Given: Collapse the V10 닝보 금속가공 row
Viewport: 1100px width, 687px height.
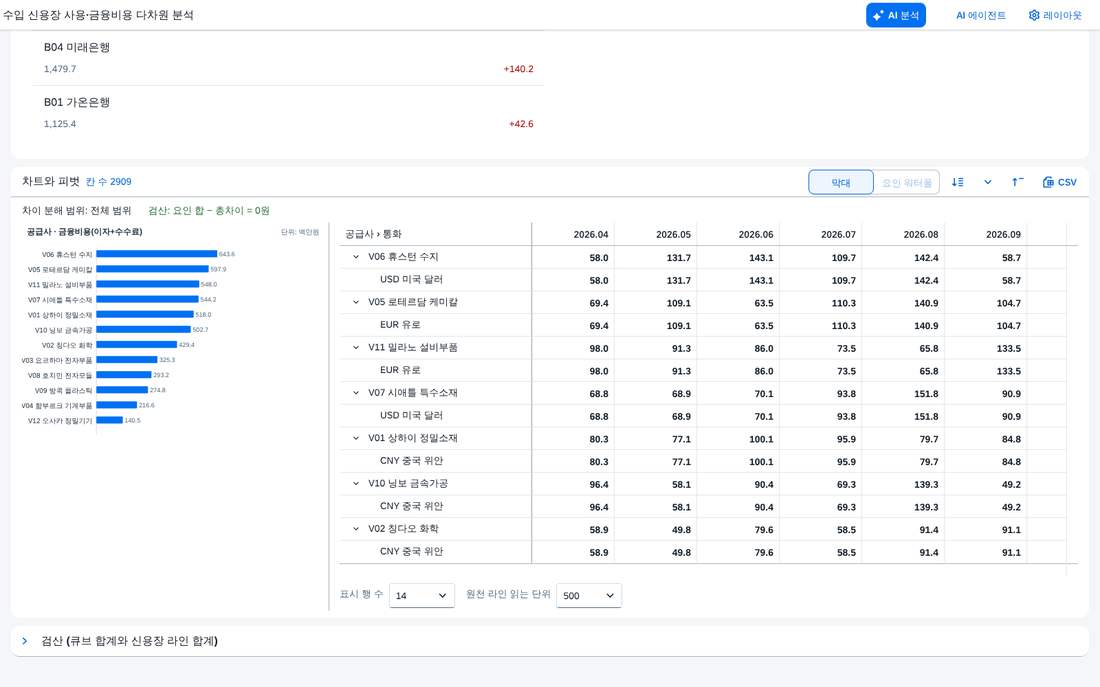Looking at the screenshot, I should [356, 483].
